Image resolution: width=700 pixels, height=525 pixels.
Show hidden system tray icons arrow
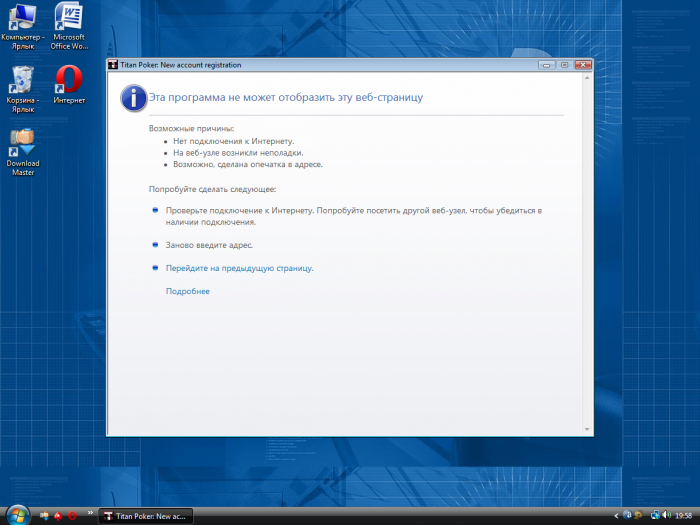tap(616, 516)
